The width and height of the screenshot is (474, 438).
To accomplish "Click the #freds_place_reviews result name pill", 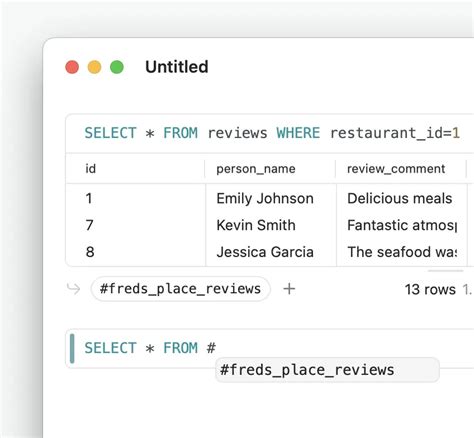I will [x=180, y=289].
